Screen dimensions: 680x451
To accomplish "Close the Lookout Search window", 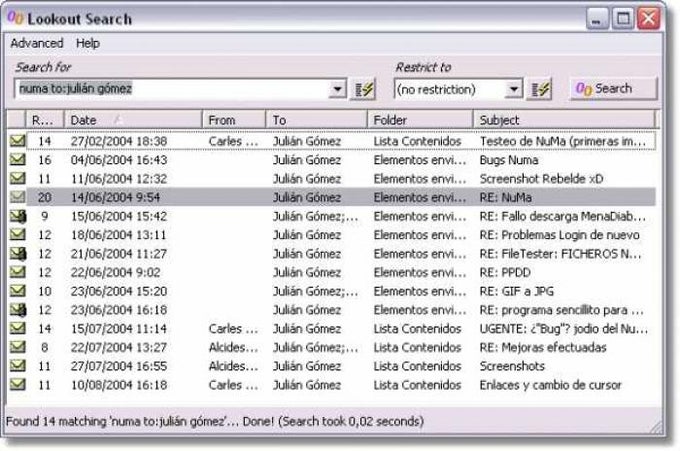I will (648, 19).
